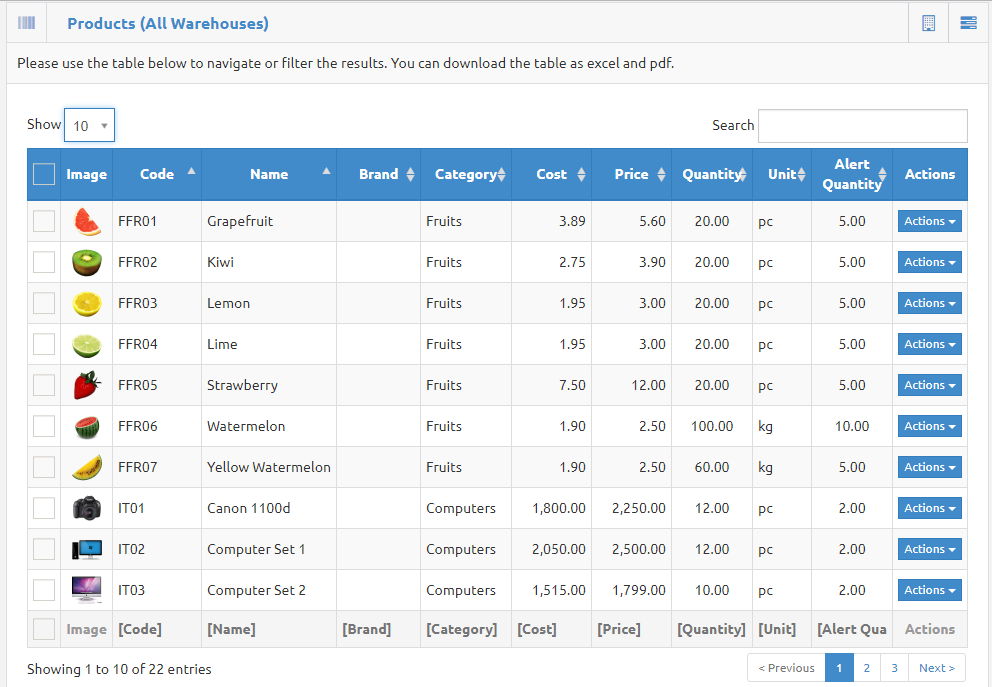Click the Canon 1100d camera image
The height and width of the screenshot is (687, 992).
pos(87,509)
